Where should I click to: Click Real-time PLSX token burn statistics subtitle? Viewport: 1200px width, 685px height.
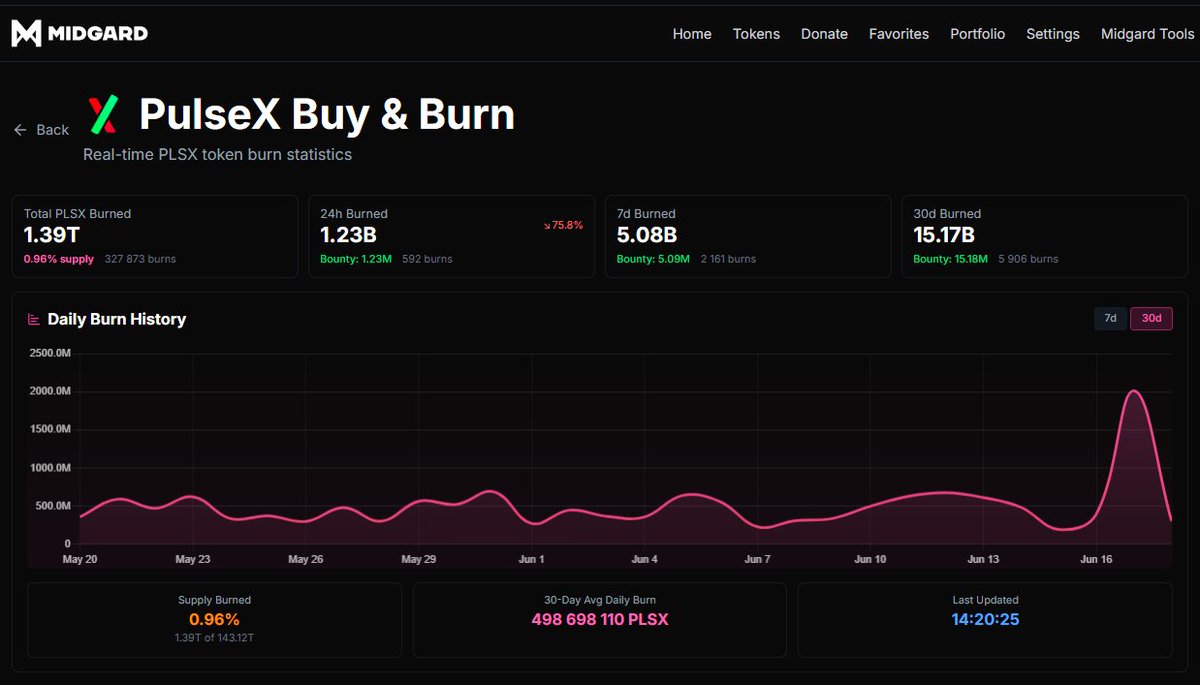[217, 154]
